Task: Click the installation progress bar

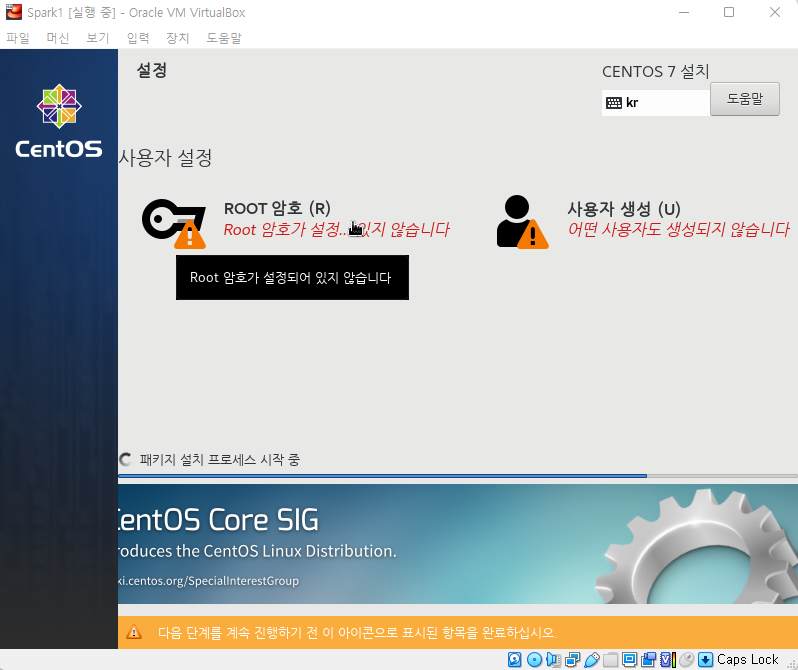Action: (458, 476)
